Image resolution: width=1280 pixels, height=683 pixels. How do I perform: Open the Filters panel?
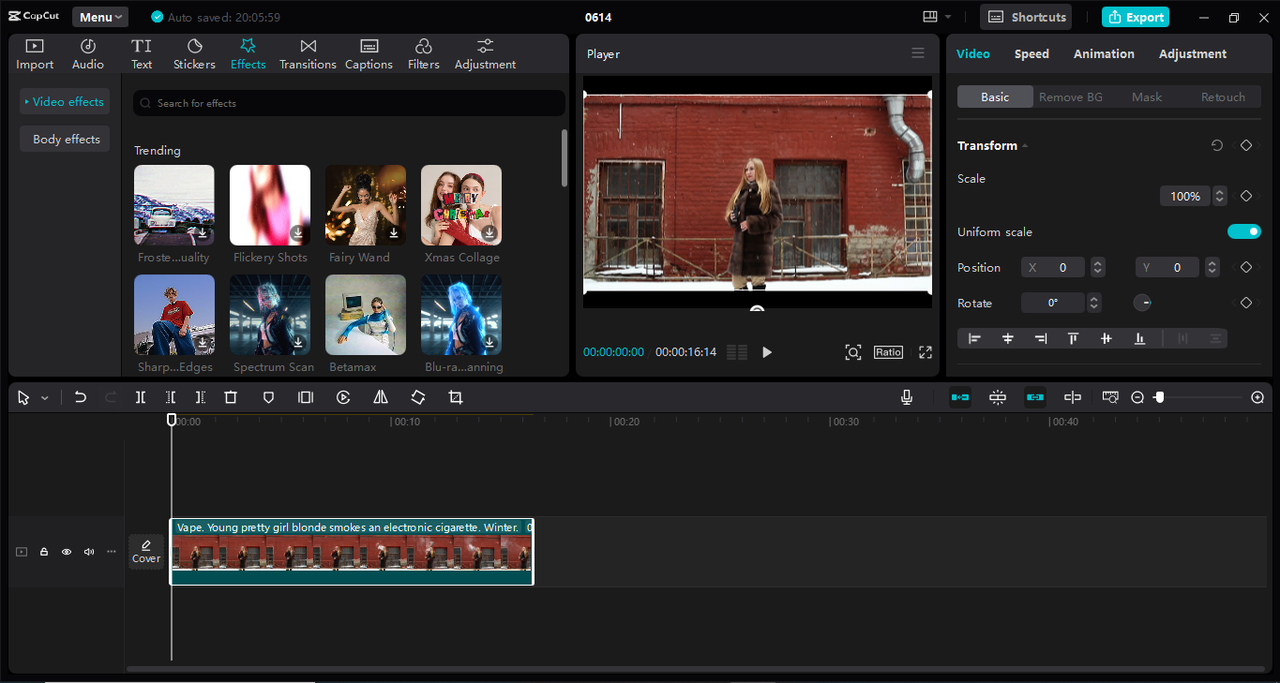point(423,54)
